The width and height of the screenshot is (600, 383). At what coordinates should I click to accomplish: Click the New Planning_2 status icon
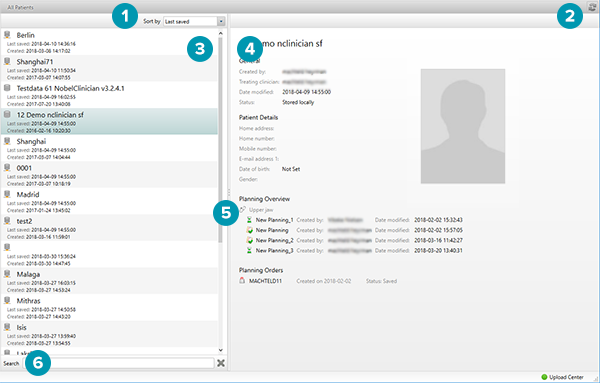pyautogui.click(x=249, y=240)
